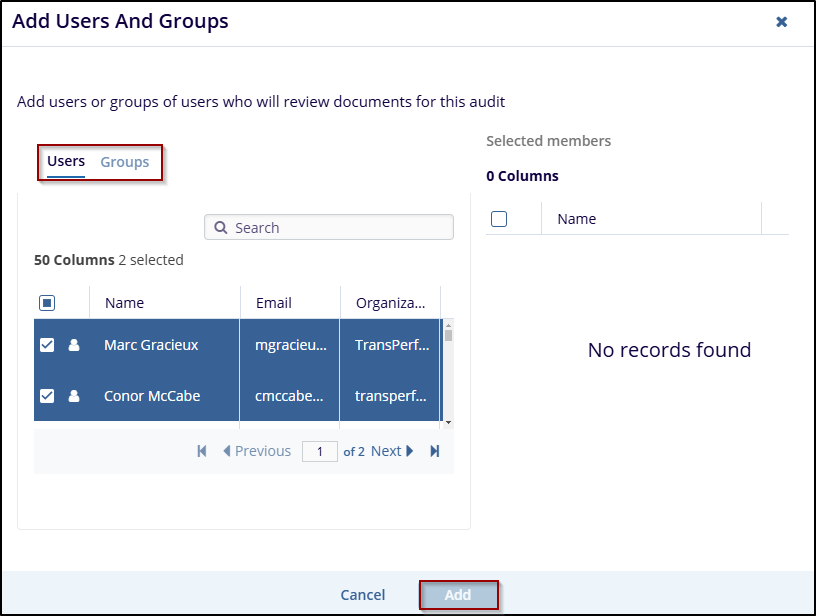Jump to first page of users
The height and width of the screenshot is (616, 816).
(202, 451)
